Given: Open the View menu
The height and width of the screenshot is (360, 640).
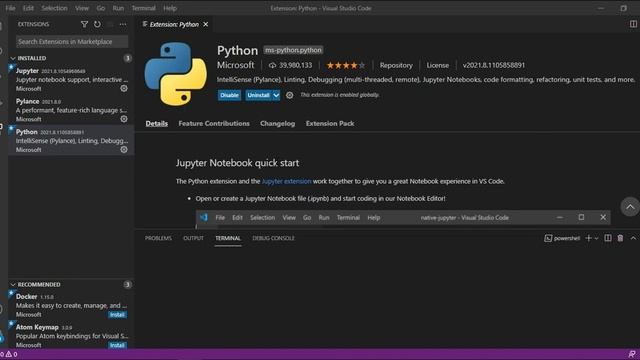Looking at the screenshot, I should (82, 8).
